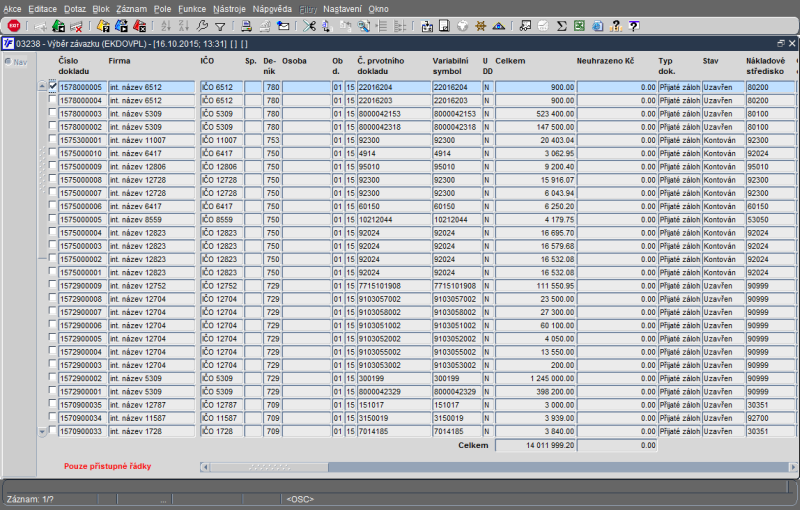Tick the checkbox of row 1575300001
The width and height of the screenshot is (800, 510).
tap(53, 139)
